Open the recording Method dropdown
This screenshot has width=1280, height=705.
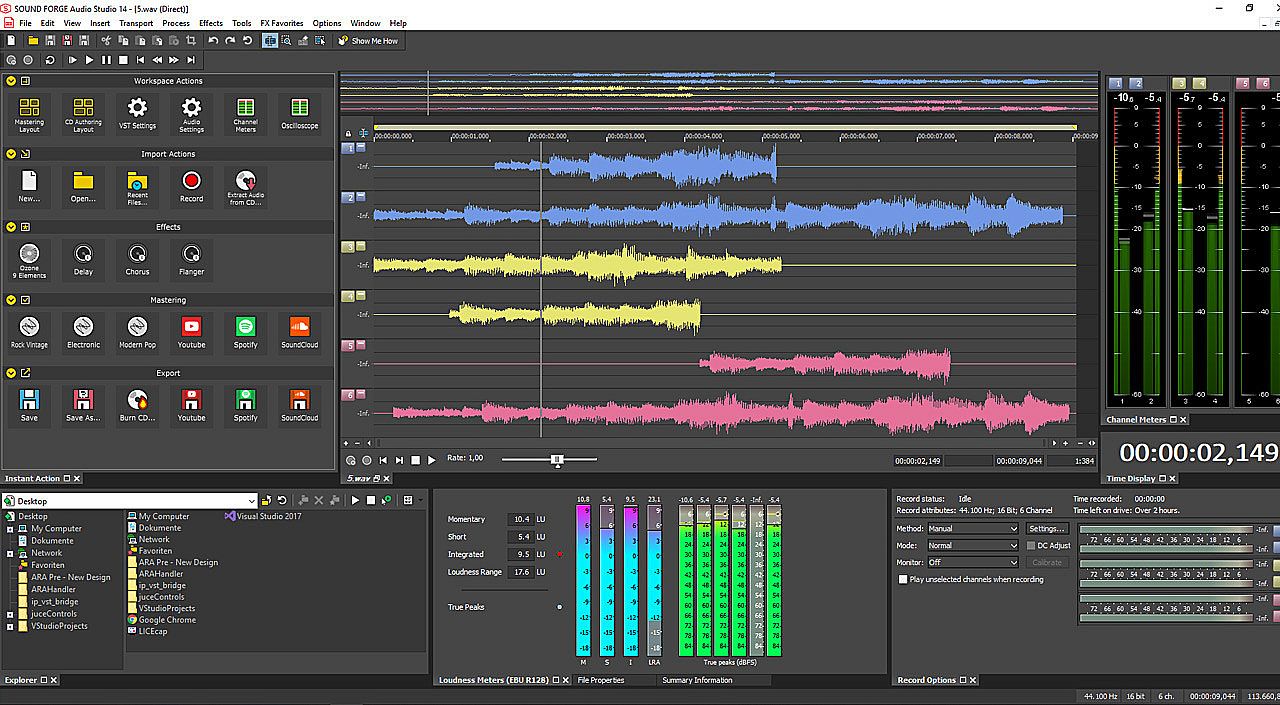coord(972,529)
